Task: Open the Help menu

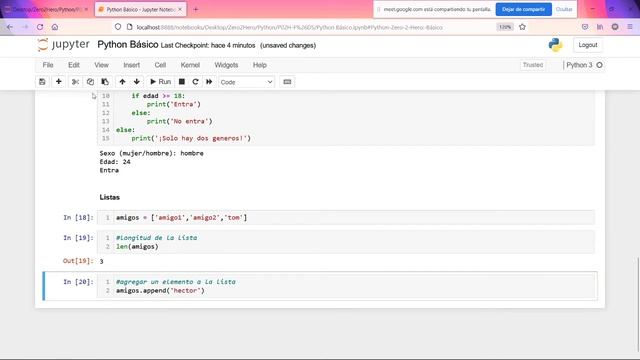Action: point(260,65)
